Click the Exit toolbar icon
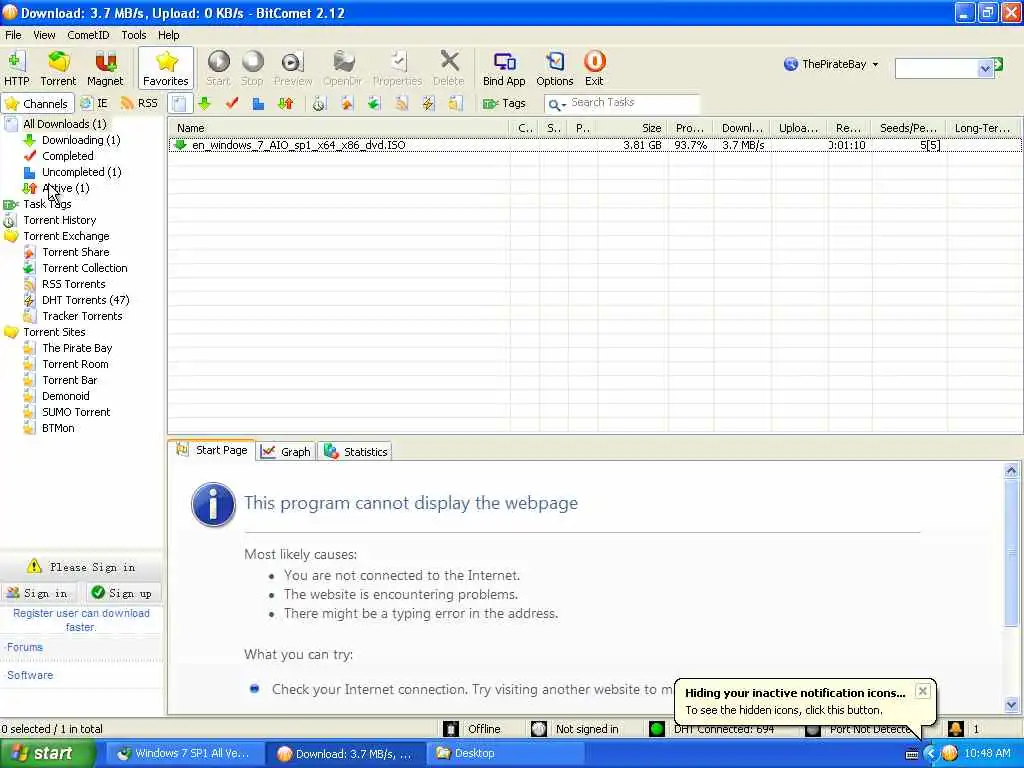Viewport: 1024px width, 768px height. (594, 68)
